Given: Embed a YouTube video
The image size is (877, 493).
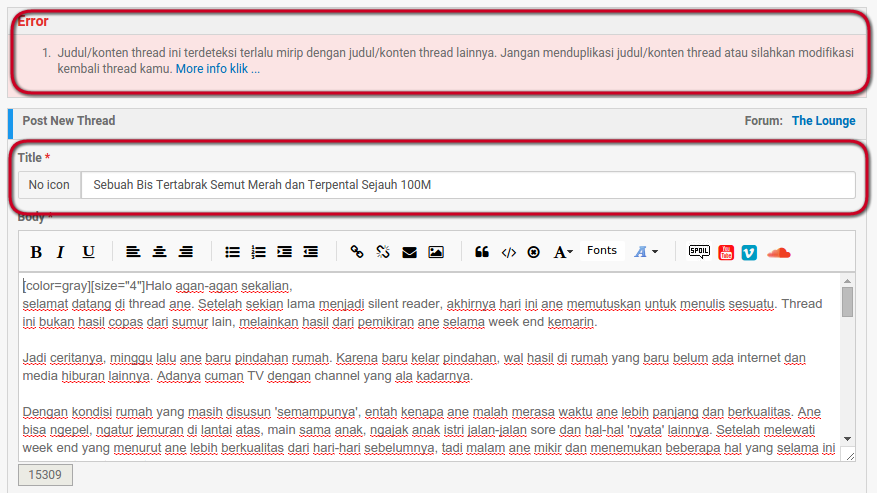Looking at the screenshot, I should [x=726, y=252].
